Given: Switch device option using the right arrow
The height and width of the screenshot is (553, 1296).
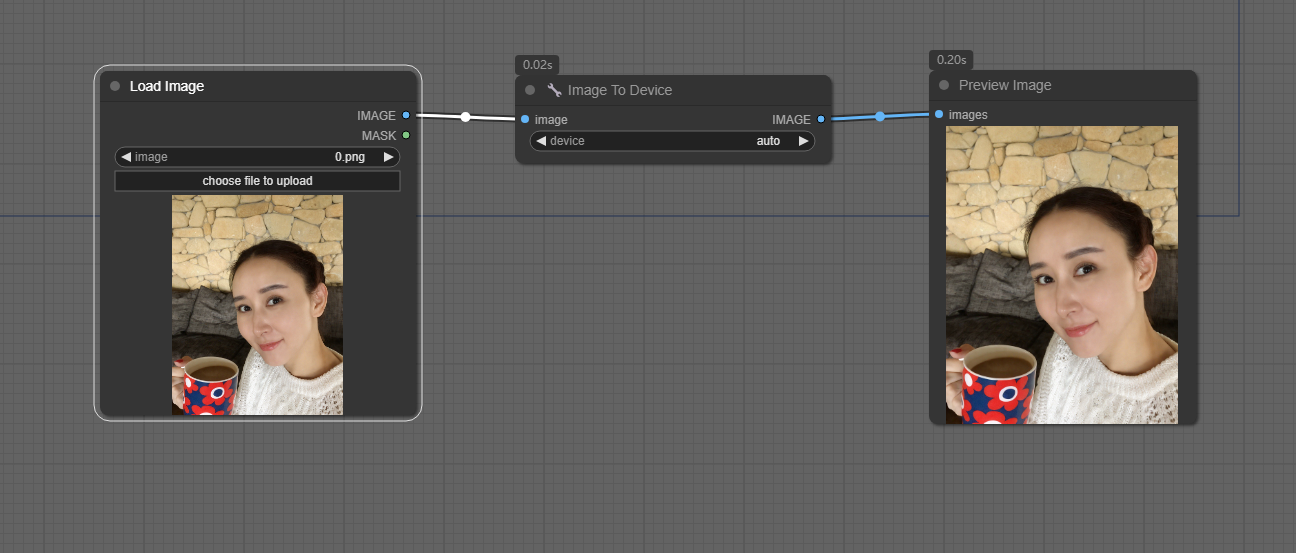Looking at the screenshot, I should [x=802, y=141].
